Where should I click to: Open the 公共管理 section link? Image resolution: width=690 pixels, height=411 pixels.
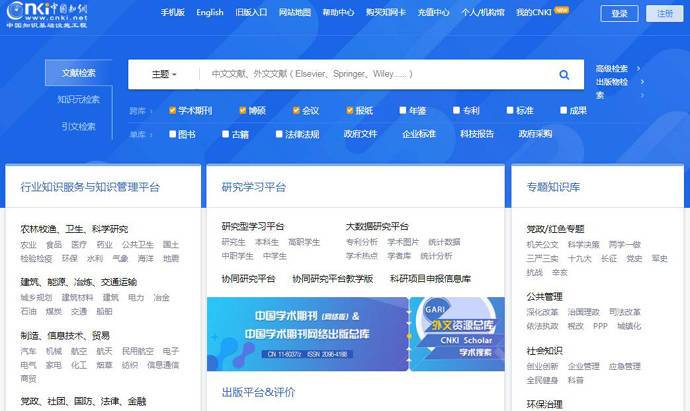pyautogui.click(x=544, y=297)
